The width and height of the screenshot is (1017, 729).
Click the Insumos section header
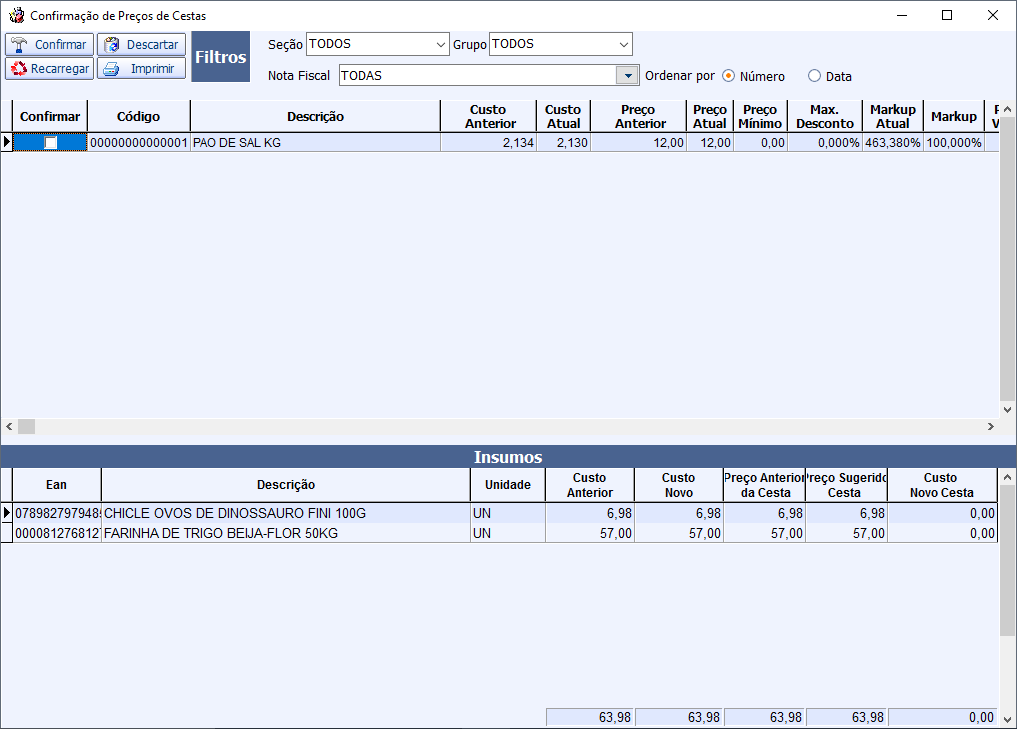click(x=508, y=457)
